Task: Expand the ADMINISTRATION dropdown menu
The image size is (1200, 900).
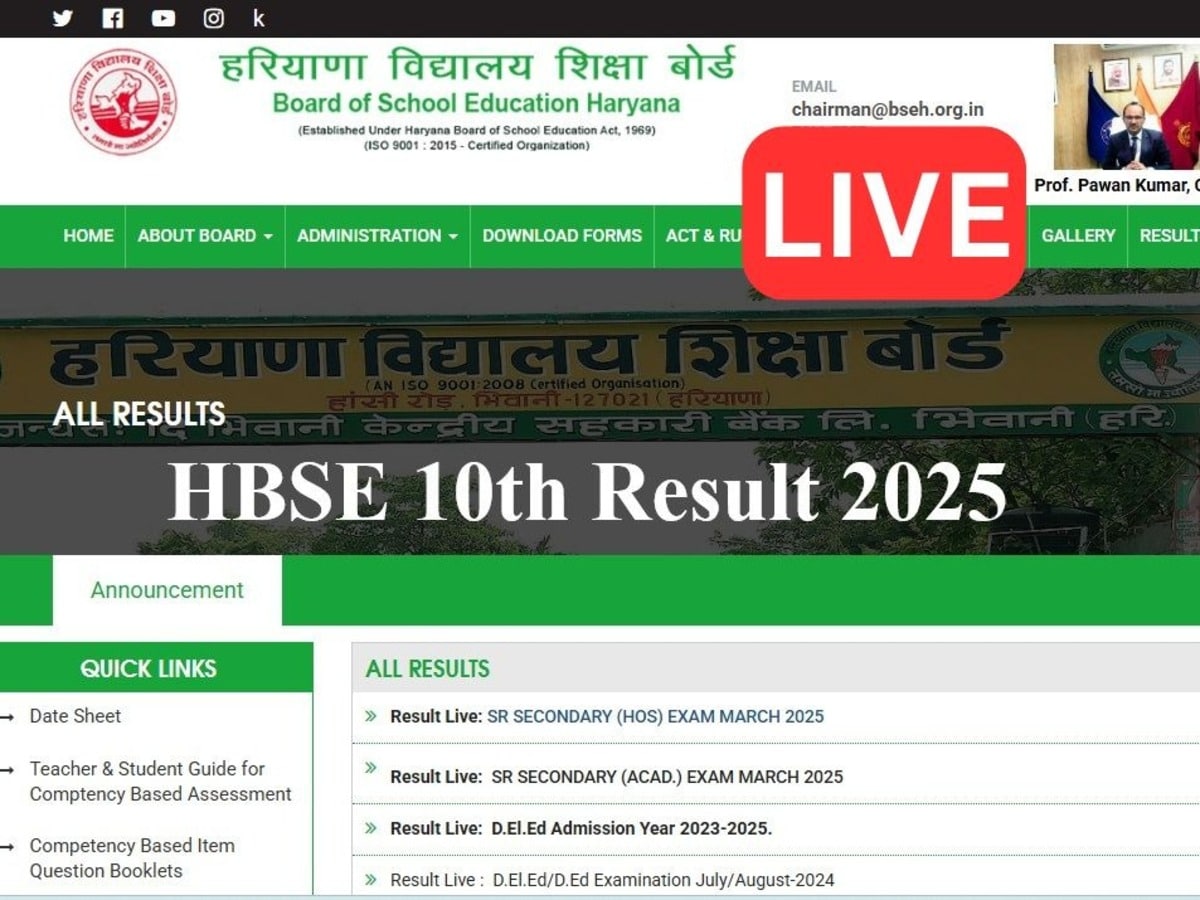Action: (x=377, y=236)
